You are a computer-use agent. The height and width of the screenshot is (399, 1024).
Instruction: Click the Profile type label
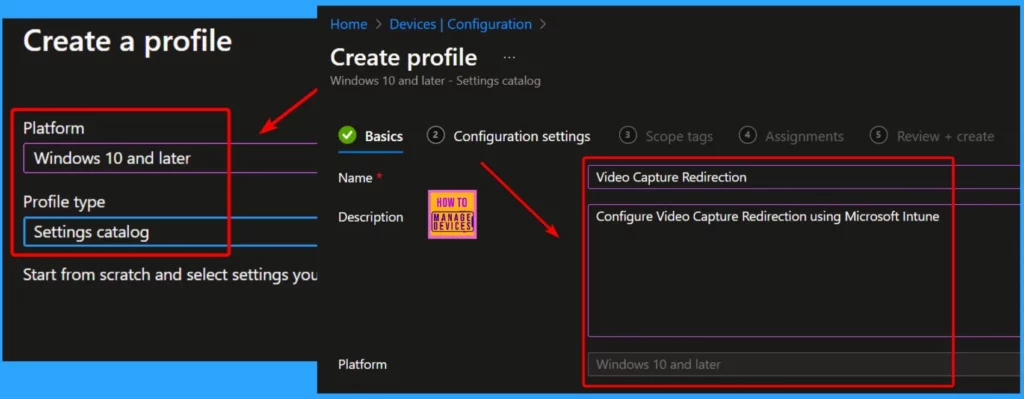pyautogui.click(x=64, y=202)
